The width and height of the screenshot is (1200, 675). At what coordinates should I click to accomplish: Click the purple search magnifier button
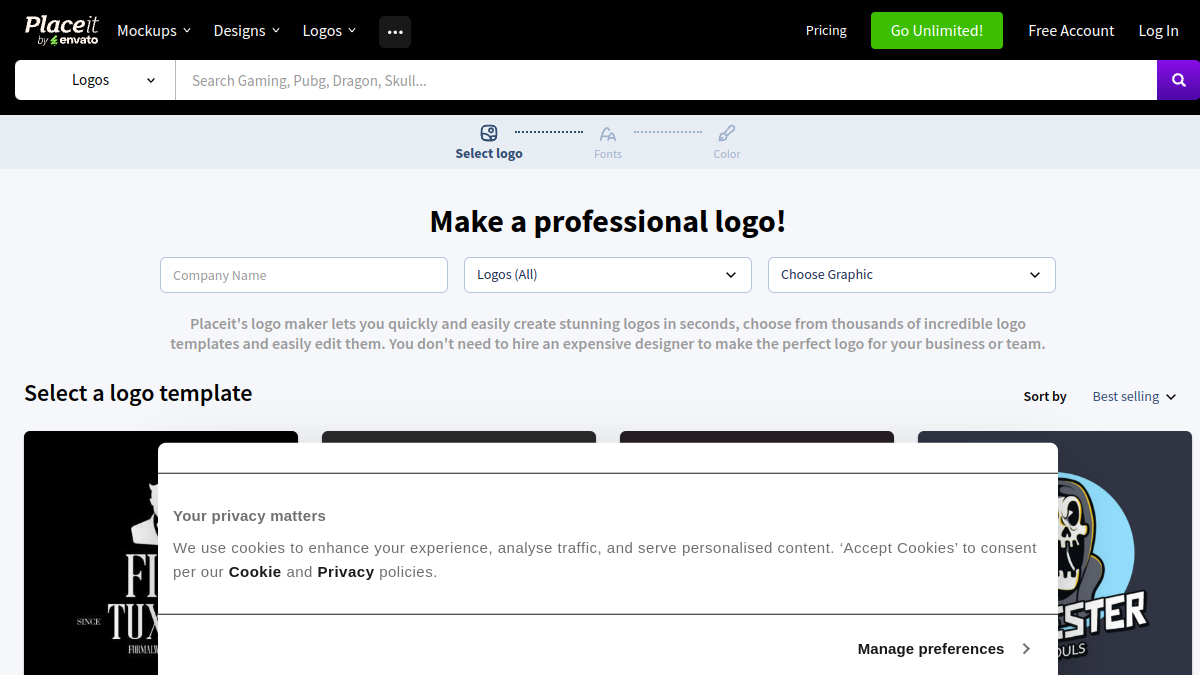click(1179, 80)
